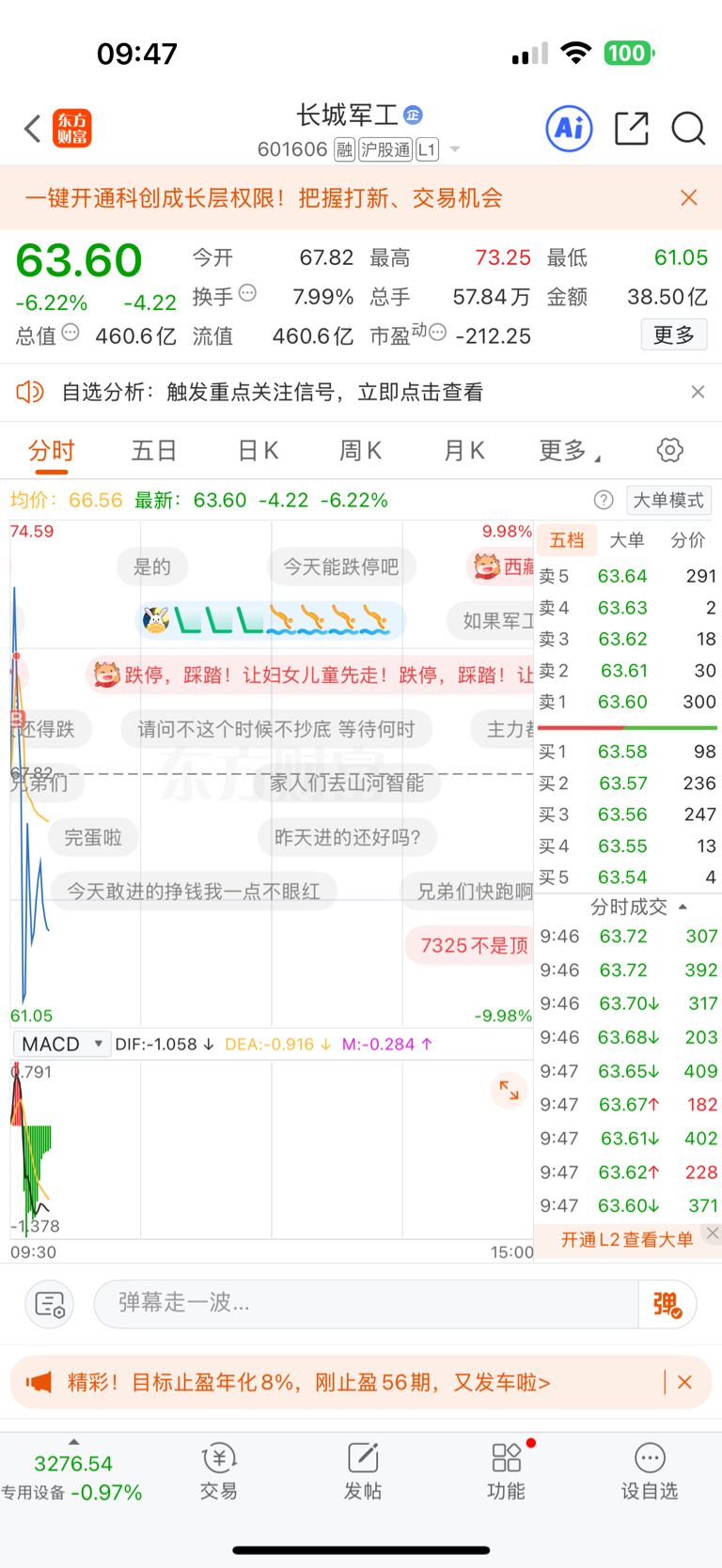
Task: Show more quote data via 更多 button
Action: [674, 334]
